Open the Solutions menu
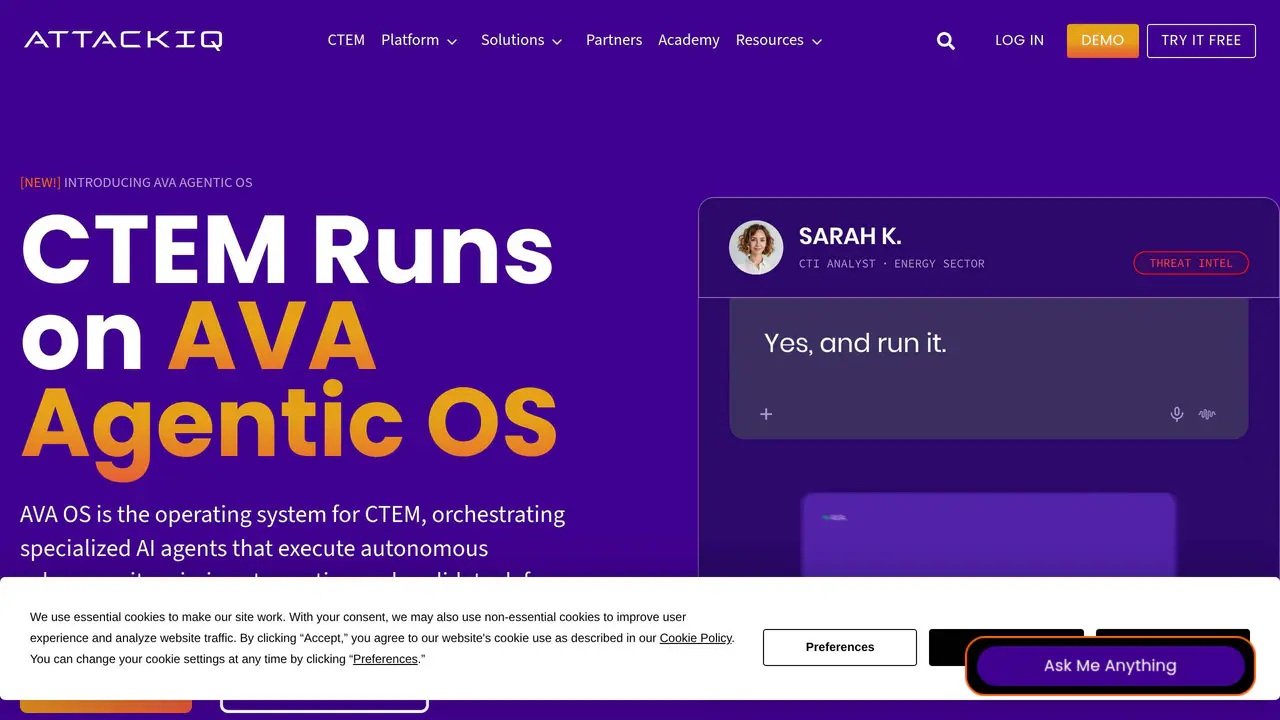 tap(513, 40)
